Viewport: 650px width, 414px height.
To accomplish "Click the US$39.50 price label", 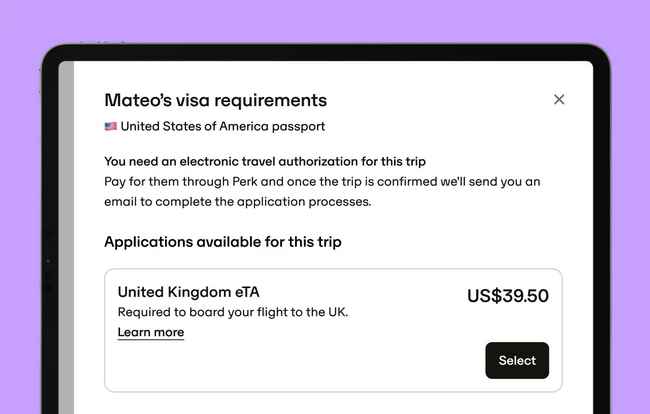I will (508, 296).
